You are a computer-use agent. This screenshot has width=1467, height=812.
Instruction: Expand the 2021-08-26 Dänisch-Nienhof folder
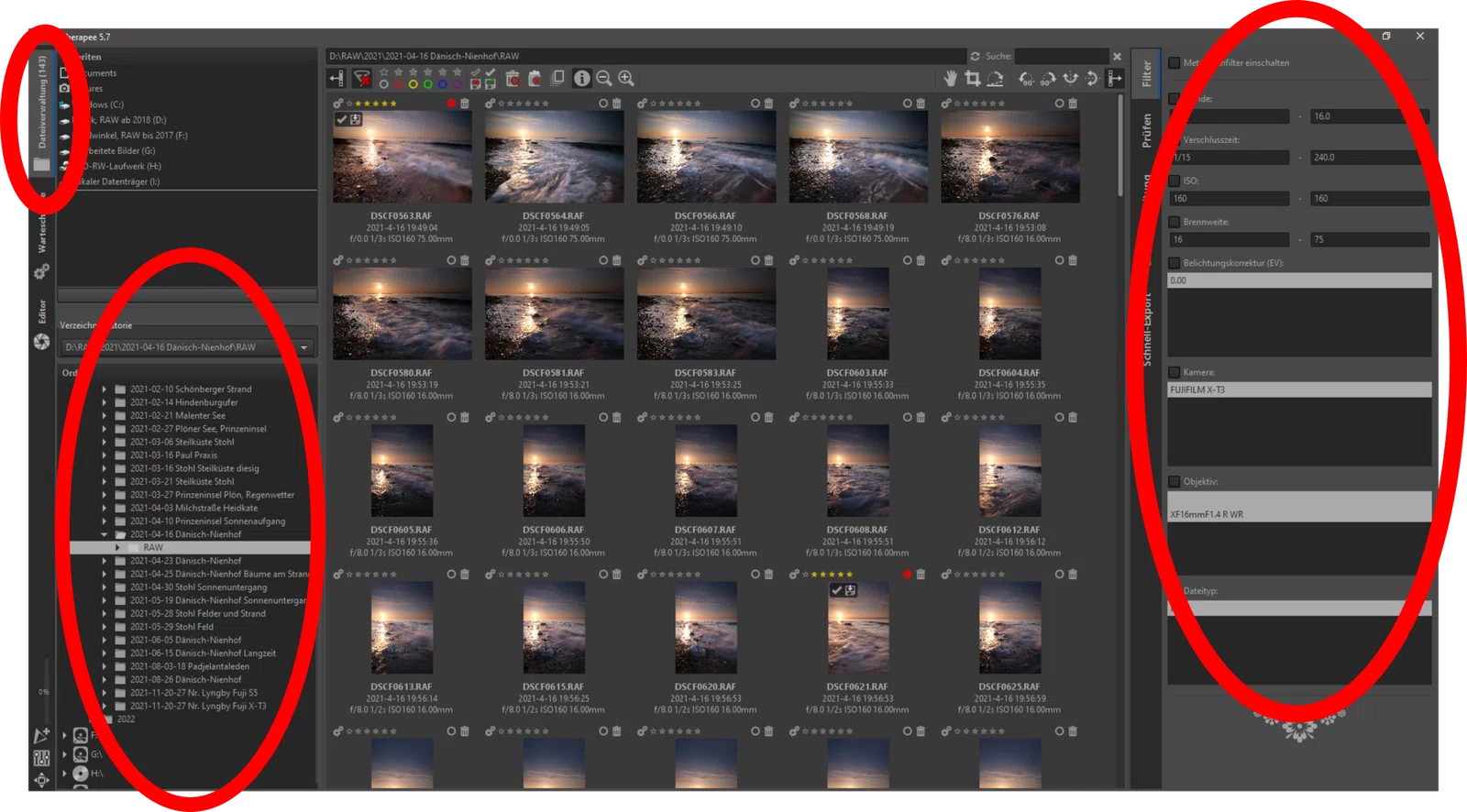click(104, 680)
